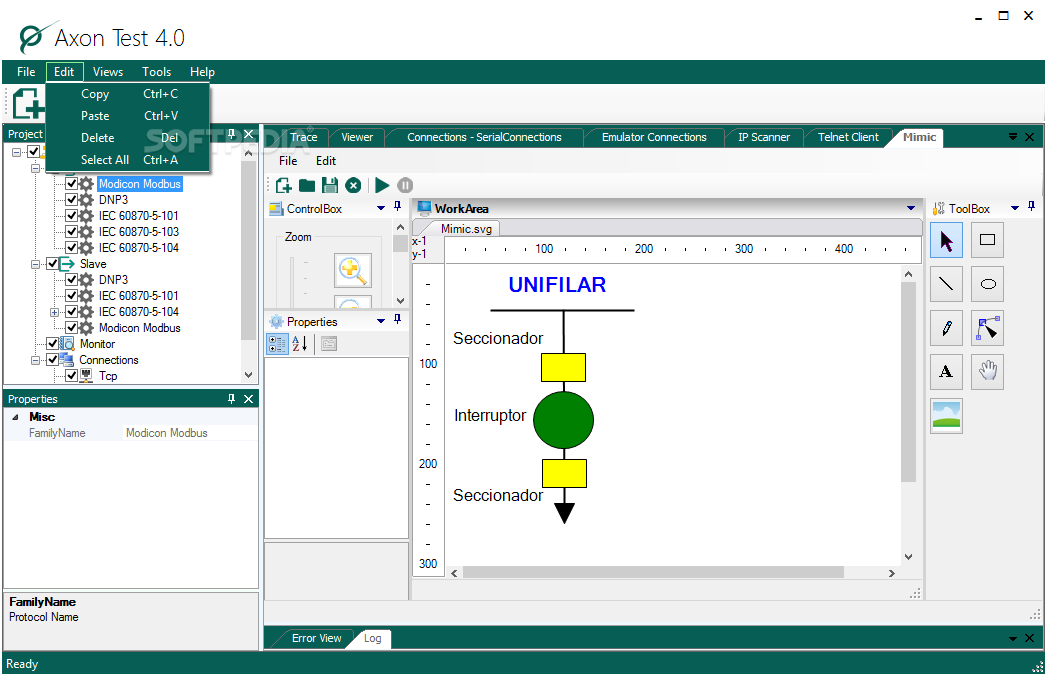
Task: Click the categorized view icon in Mimic Properties
Action: [278, 344]
